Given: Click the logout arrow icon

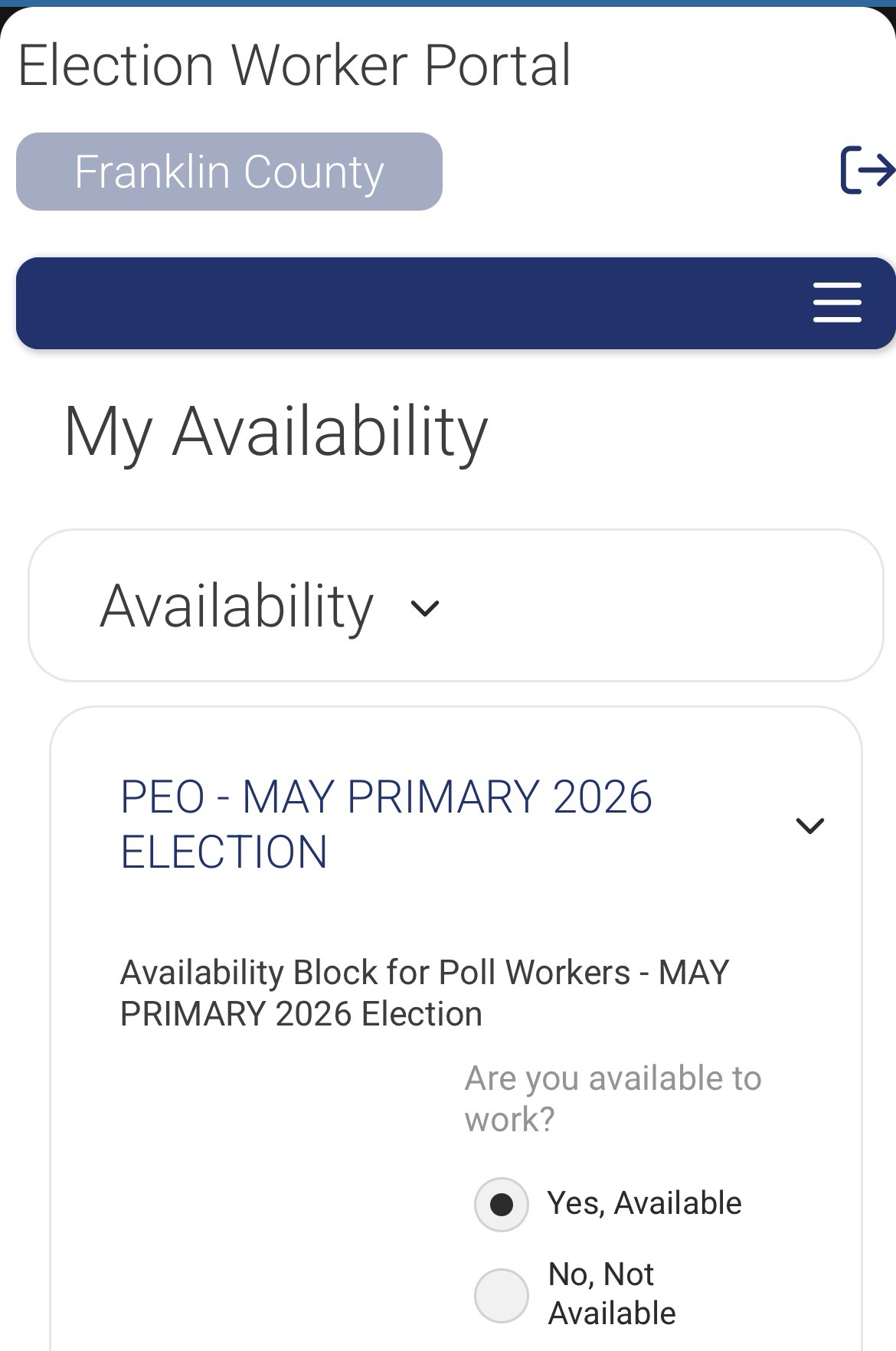Looking at the screenshot, I should tap(867, 170).
